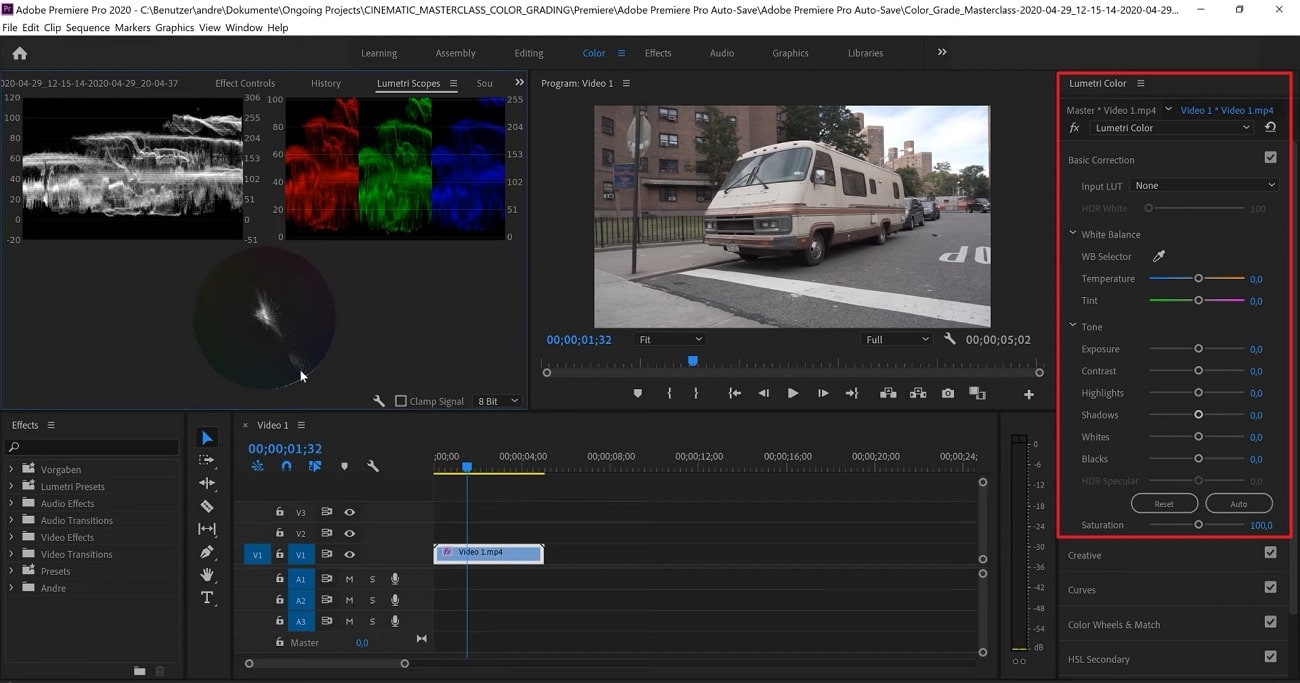Click the WB Selector eyedropper
The height and width of the screenshot is (683, 1300).
(x=1159, y=257)
